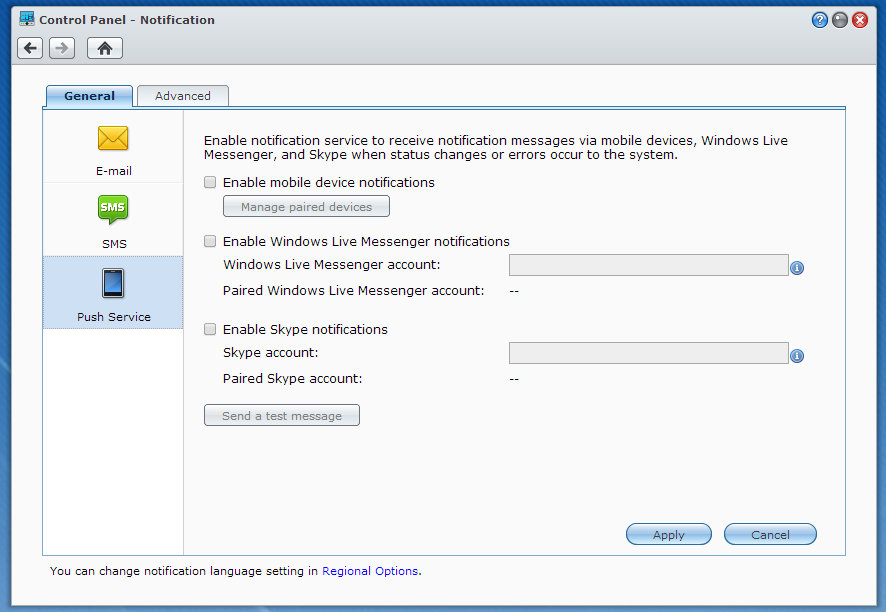Open the E-mail section label
886x612 pixels.
[114, 171]
